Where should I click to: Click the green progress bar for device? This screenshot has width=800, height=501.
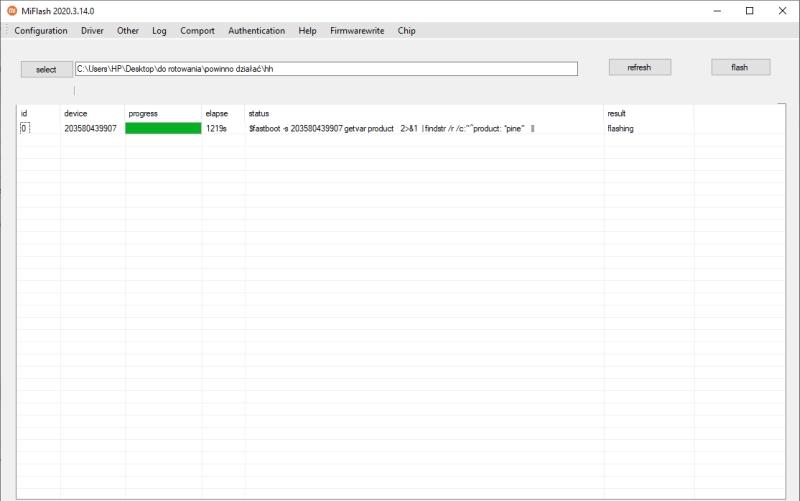tap(163, 128)
